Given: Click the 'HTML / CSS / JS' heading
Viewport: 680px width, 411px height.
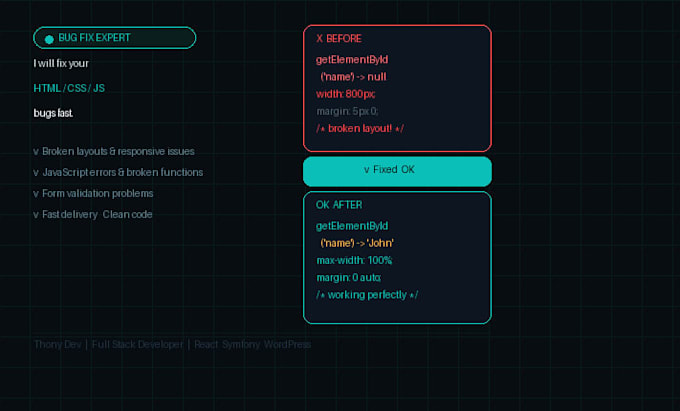Looking at the screenshot, I should (x=69, y=88).
